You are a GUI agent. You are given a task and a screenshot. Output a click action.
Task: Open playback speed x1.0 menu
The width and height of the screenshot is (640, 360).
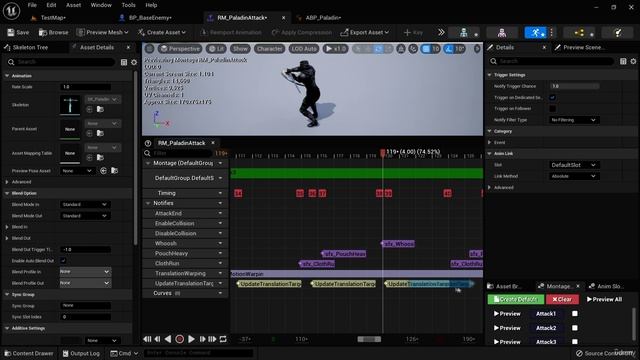click(335, 49)
